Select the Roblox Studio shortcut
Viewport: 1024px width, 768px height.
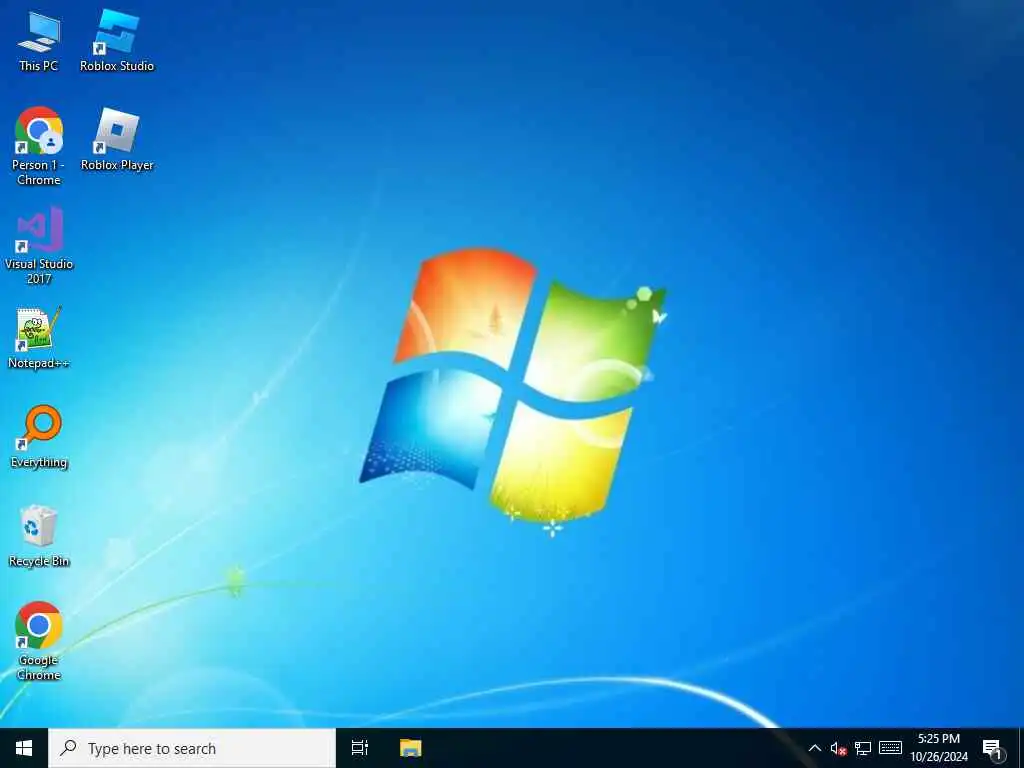coord(117,41)
